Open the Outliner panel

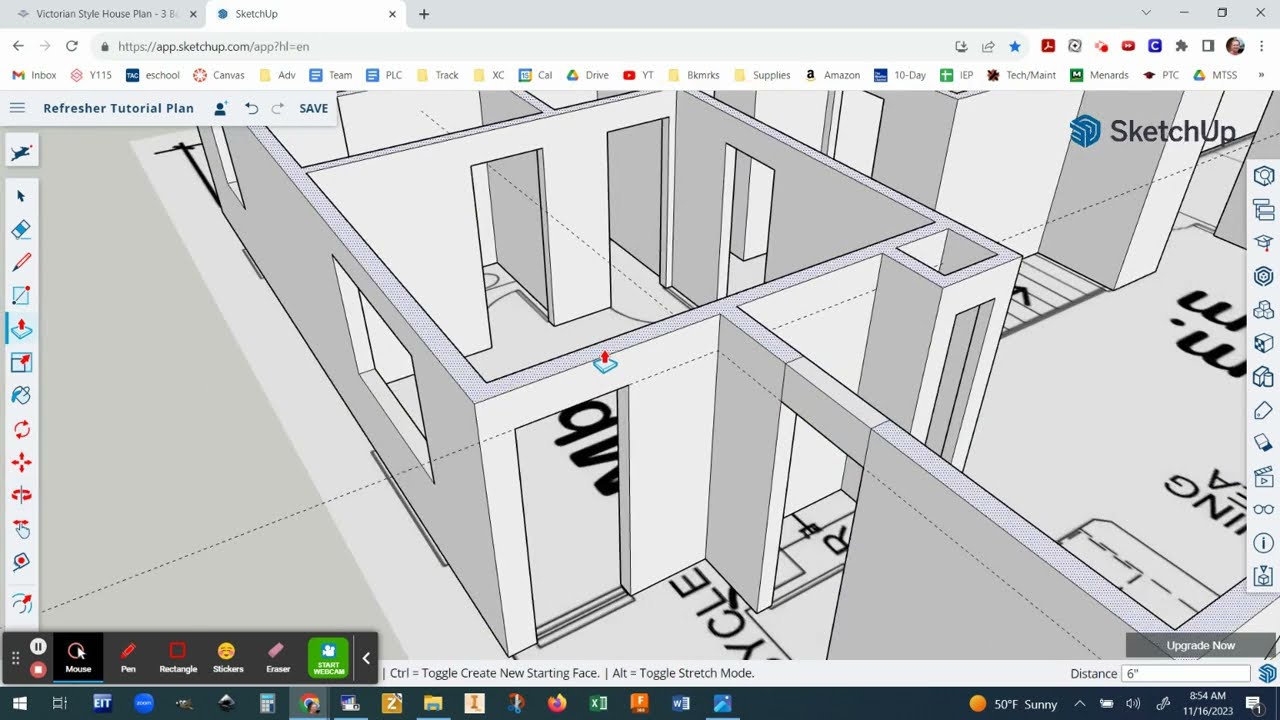pyautogui.click(x=1263, y=210)
